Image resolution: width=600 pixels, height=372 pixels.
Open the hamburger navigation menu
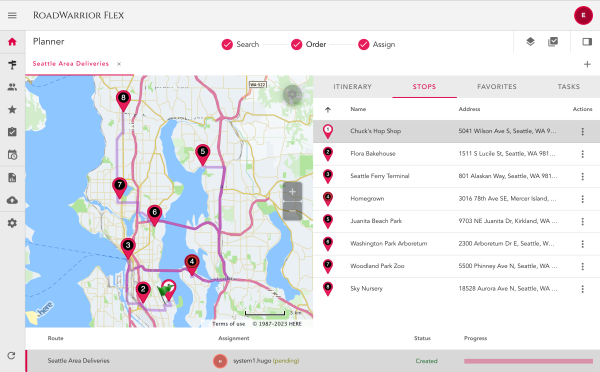point(12,15)
